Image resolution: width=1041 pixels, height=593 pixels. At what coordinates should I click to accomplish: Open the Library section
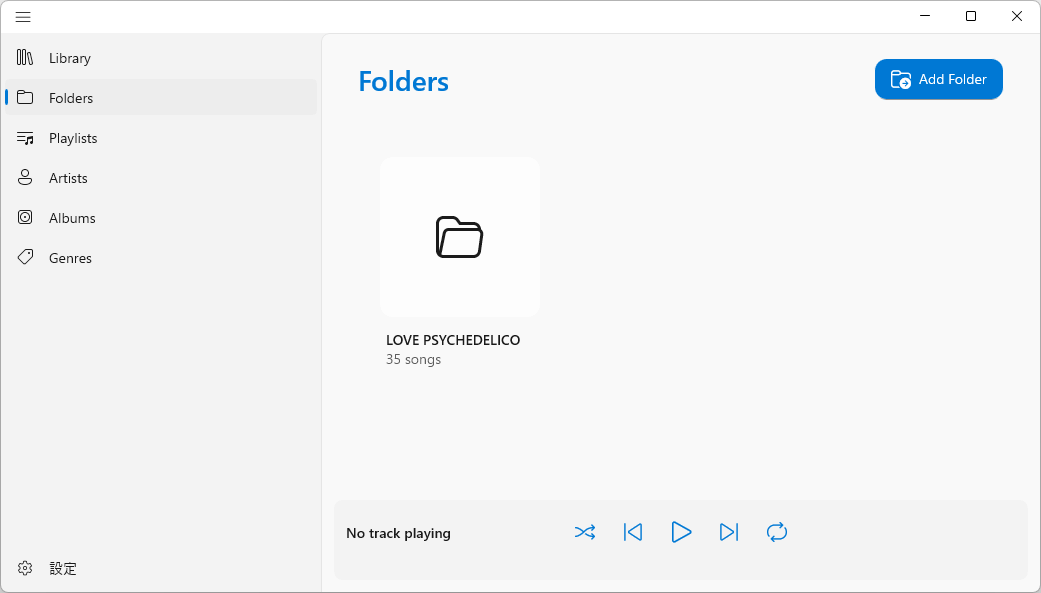tap(70, 58)
